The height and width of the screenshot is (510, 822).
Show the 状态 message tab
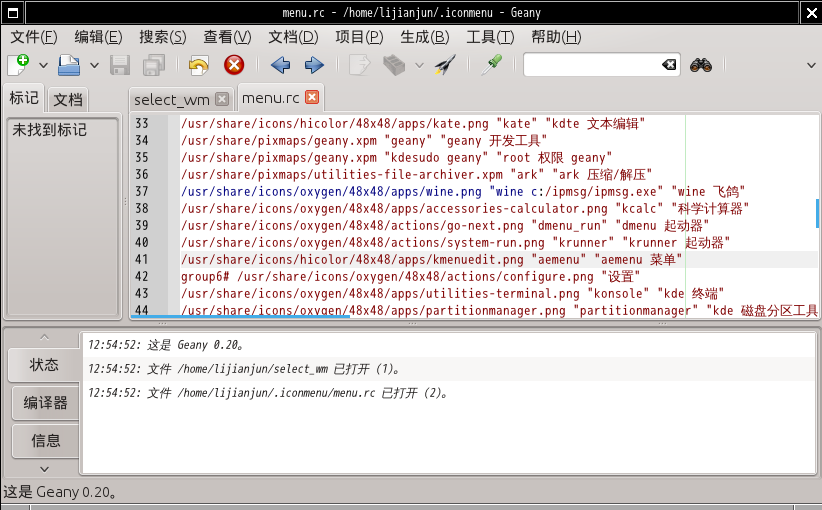pos(44,364)
